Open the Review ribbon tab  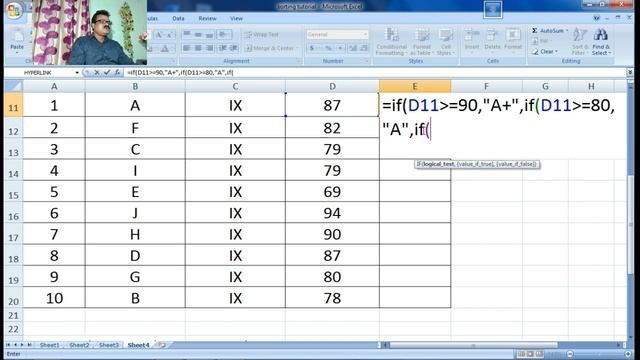point(207,18)
